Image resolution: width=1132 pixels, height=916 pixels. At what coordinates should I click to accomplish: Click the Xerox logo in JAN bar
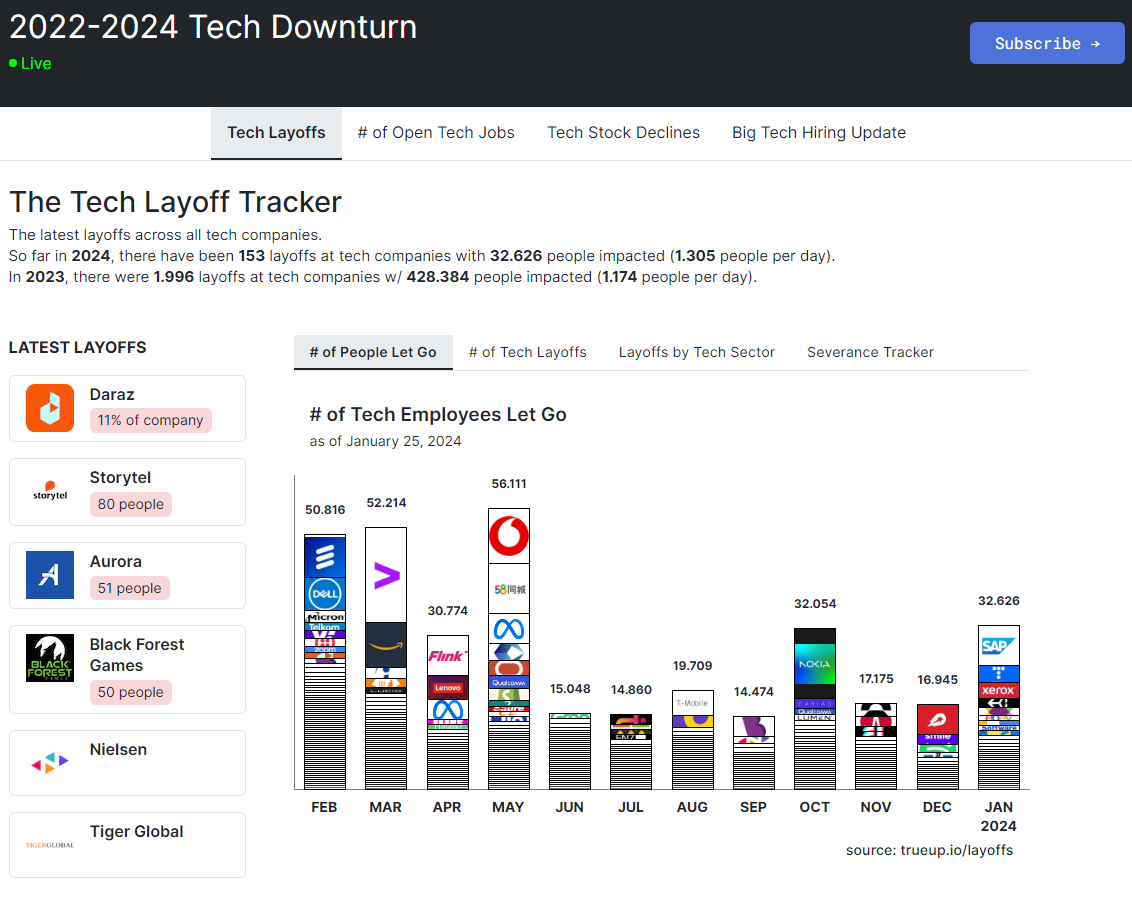pyautogui.click(x=998, y=691)
